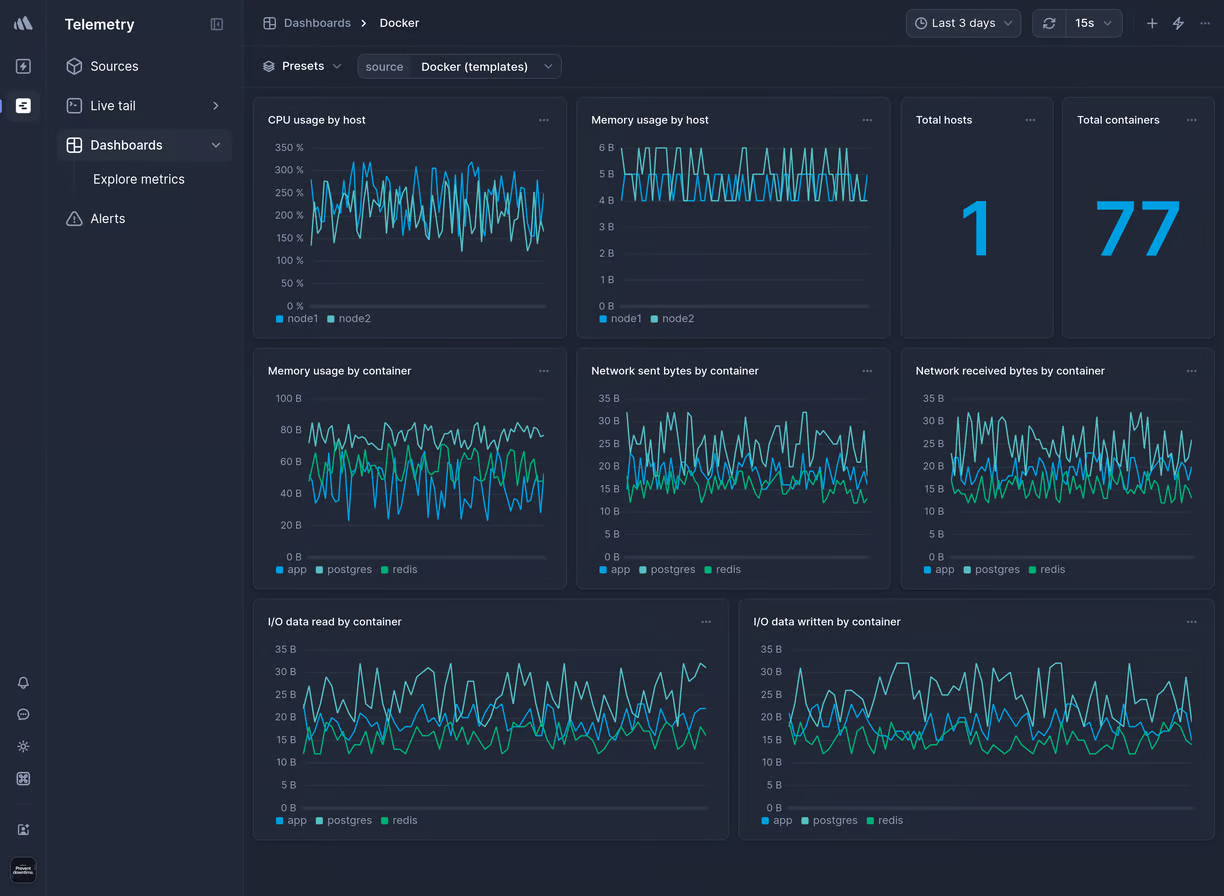Open the 15s refresh interval dropdown
Screen dimensions: 1224x896
[1090, 22]
